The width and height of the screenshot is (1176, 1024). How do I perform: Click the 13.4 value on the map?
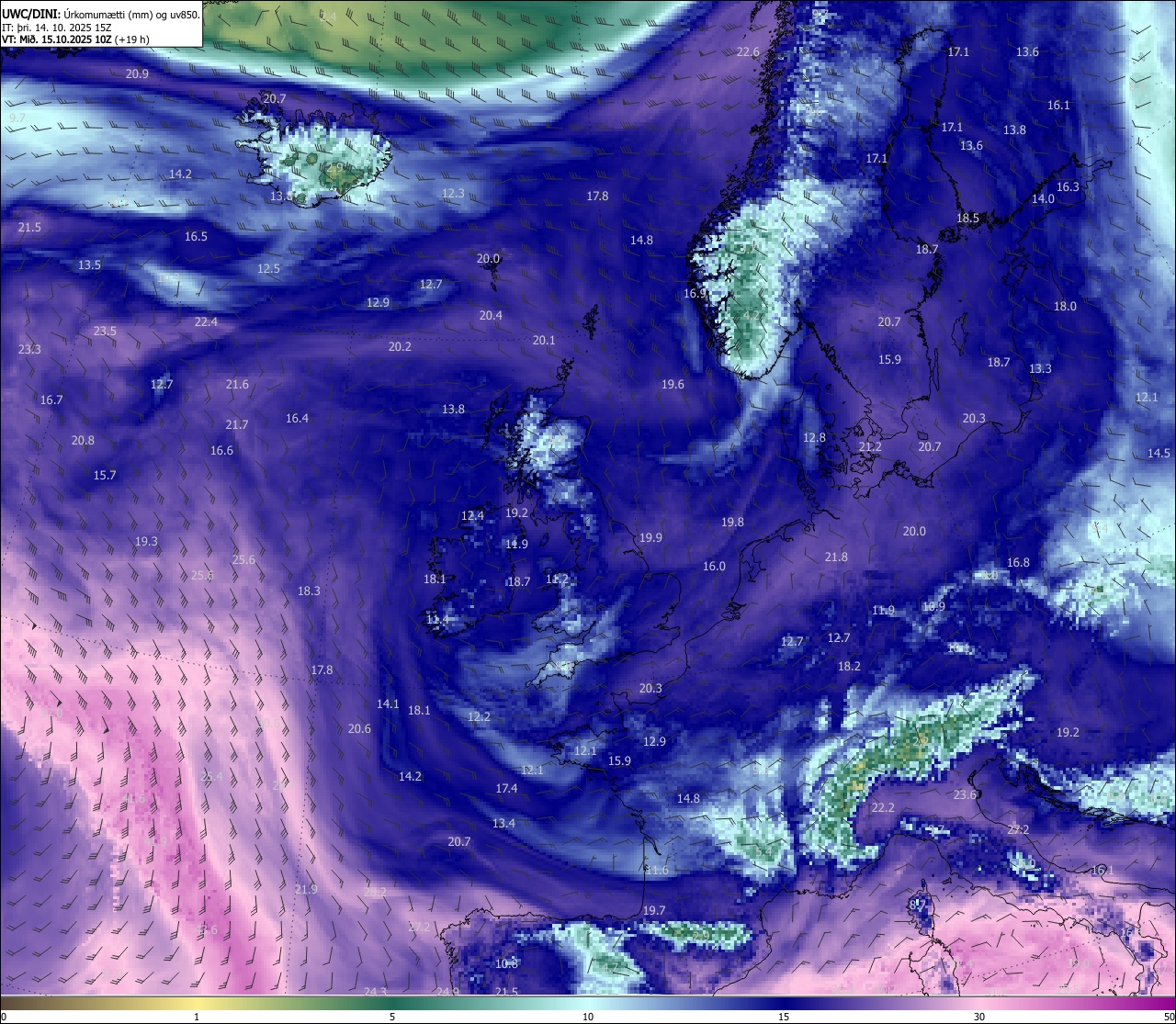504,824
